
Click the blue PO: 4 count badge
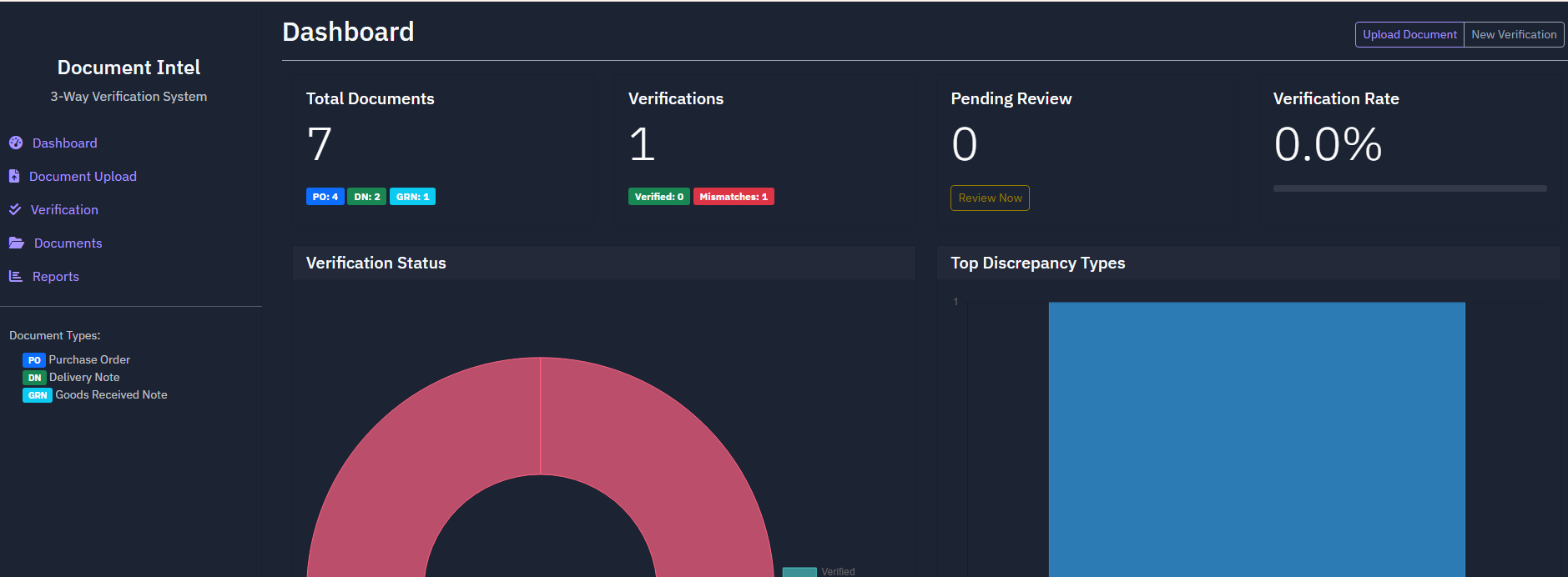[325, 197]
